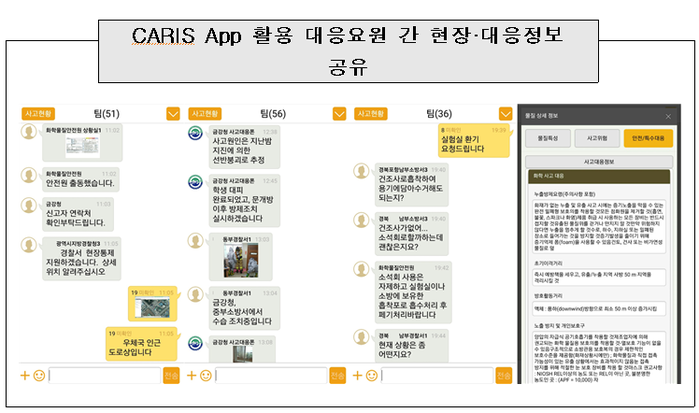Send message with 전송 in 팀(36) chat
Screen dimensions: 699x413
[504, 376]
